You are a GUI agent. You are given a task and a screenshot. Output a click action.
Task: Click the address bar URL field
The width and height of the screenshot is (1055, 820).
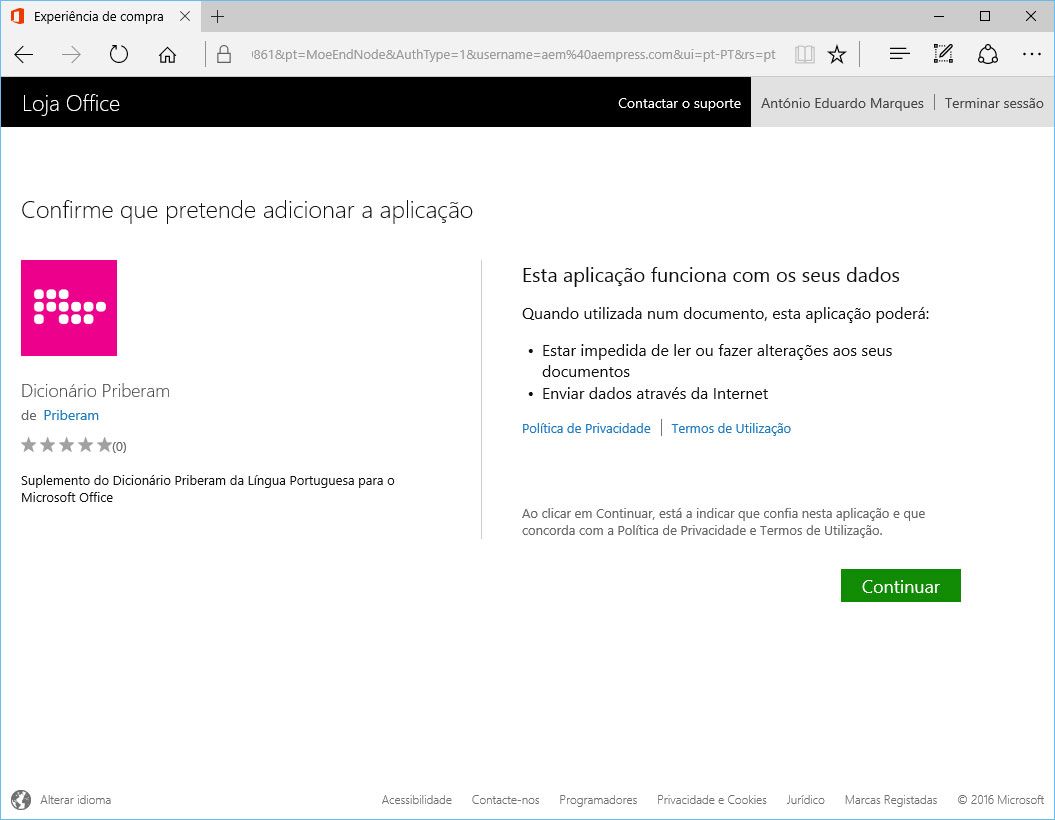pos(512,55)
